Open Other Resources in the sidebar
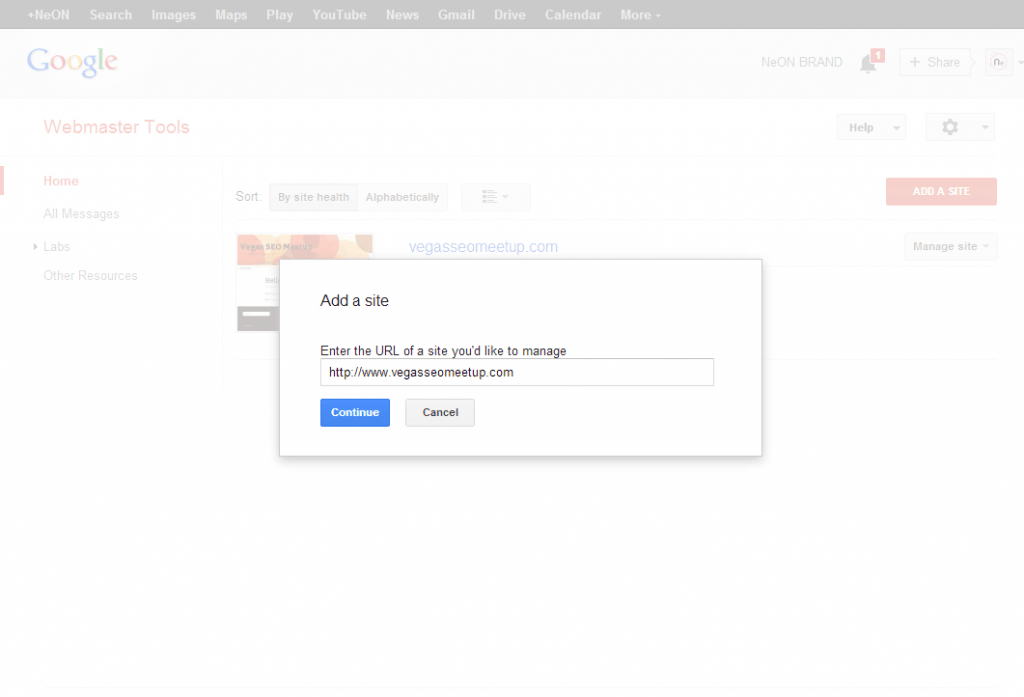Image resolution: width=1024 pixels, height=697 pixels. [90, 276]
